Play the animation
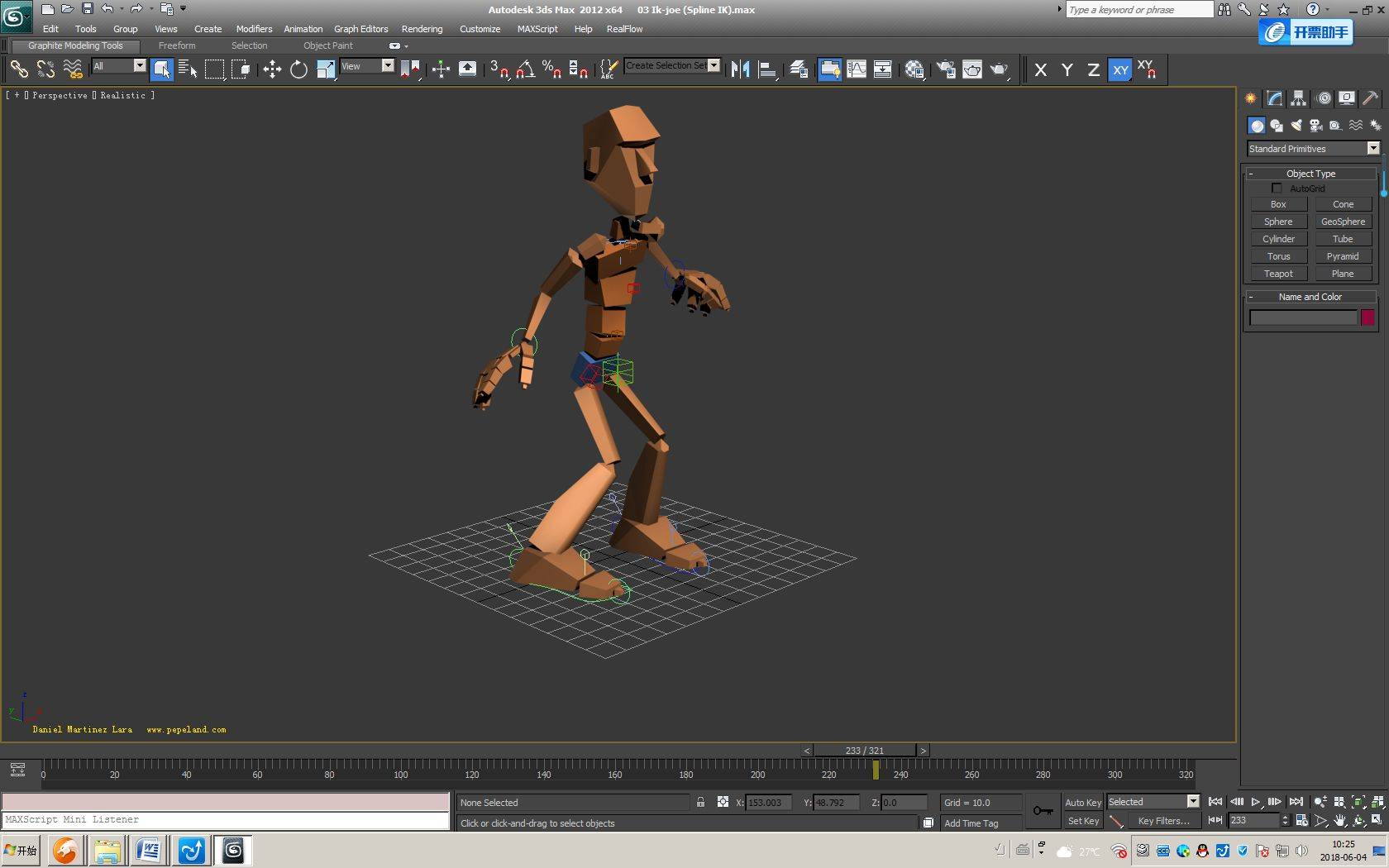The image size is (1389, 868). [1255, 802]
